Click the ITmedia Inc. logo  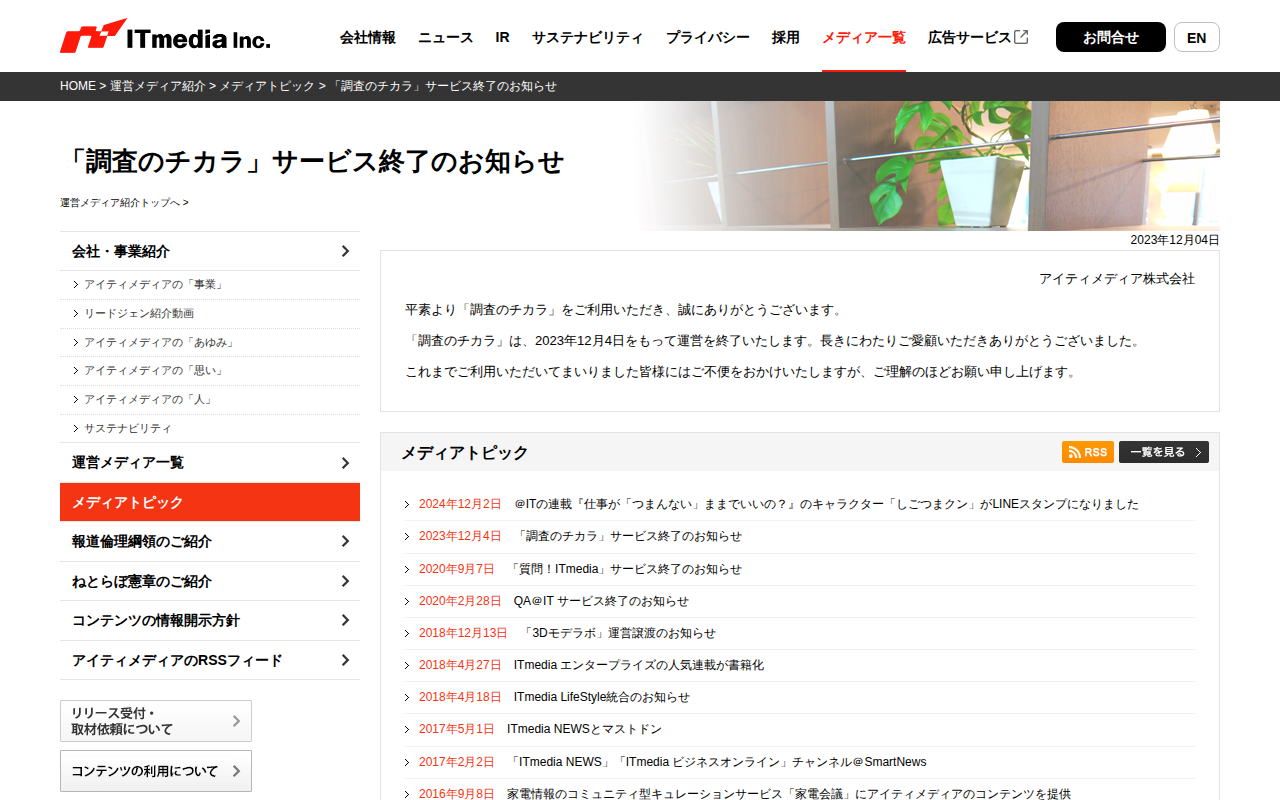coord(165,37)
